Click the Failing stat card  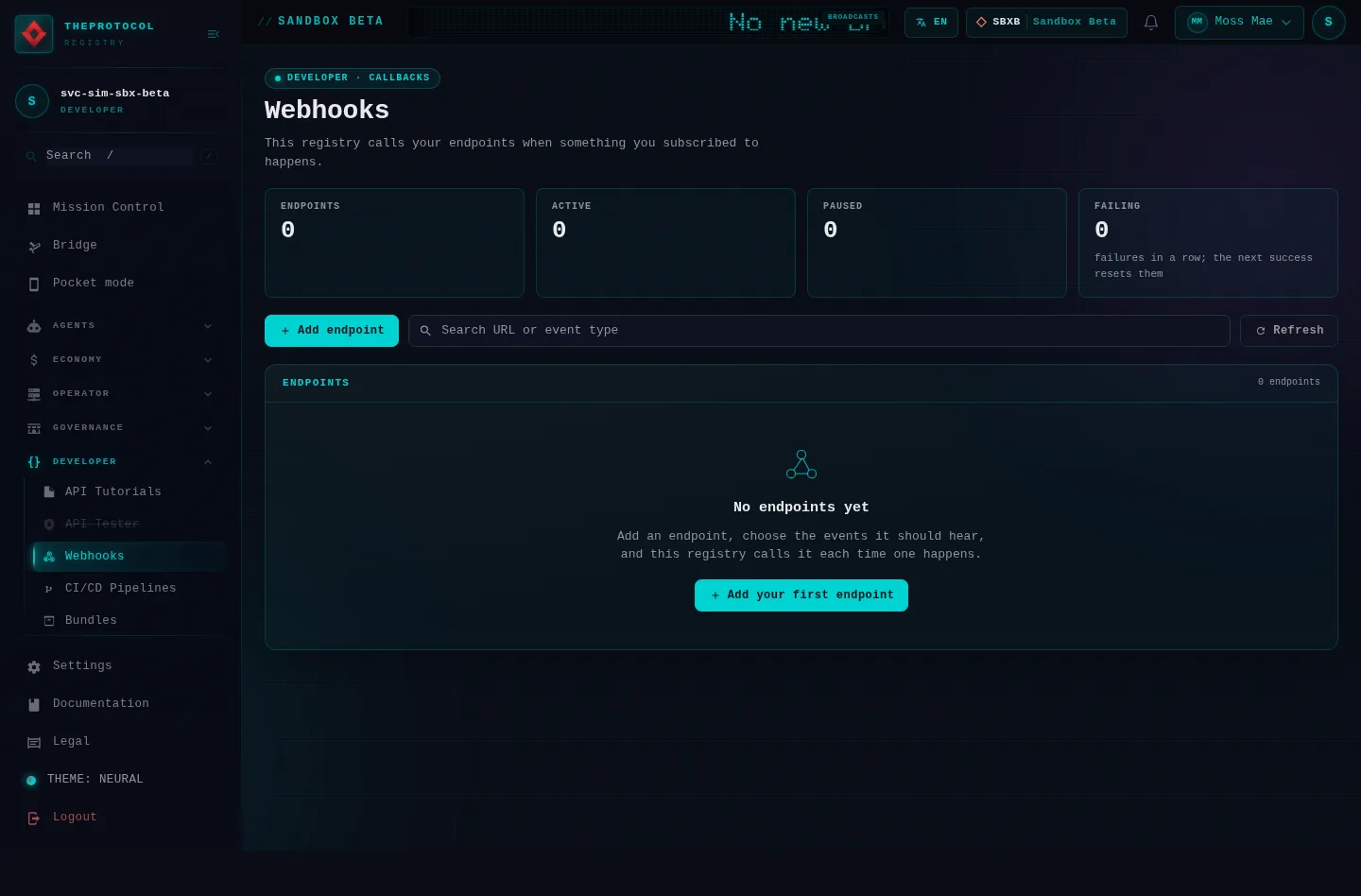1208,243
